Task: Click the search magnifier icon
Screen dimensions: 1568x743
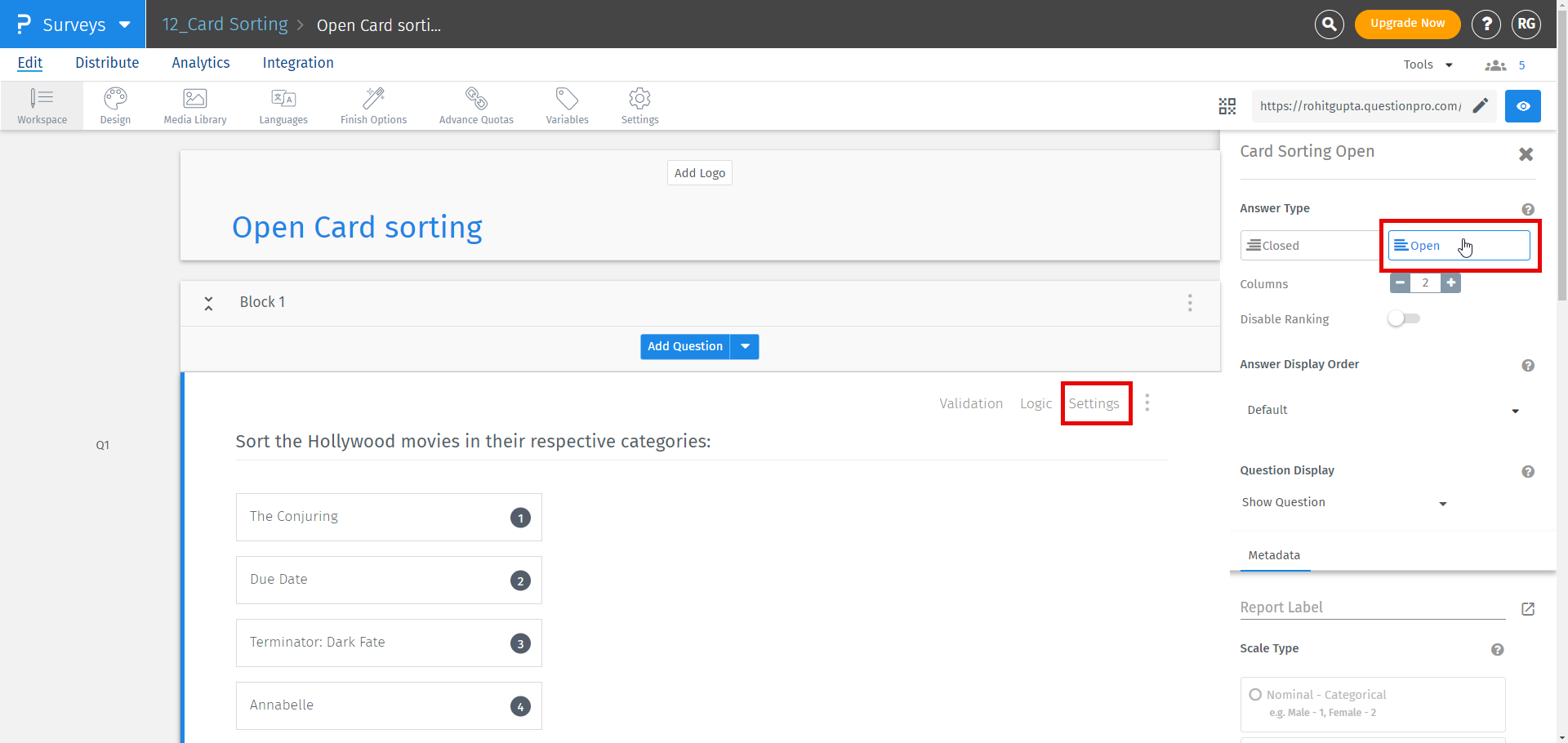Action: tap(1330, 24)
